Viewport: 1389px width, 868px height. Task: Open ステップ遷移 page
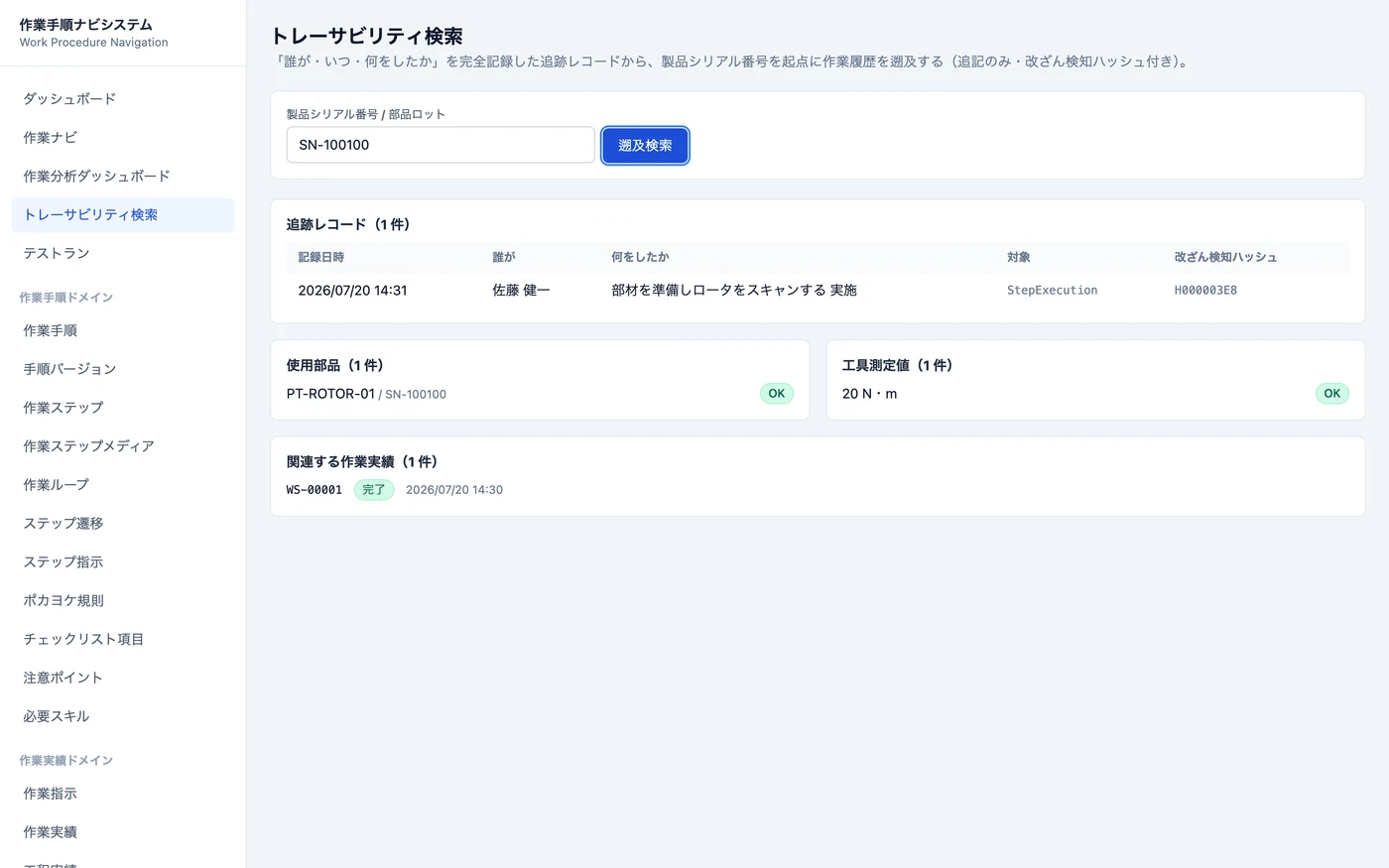point(123,525)
